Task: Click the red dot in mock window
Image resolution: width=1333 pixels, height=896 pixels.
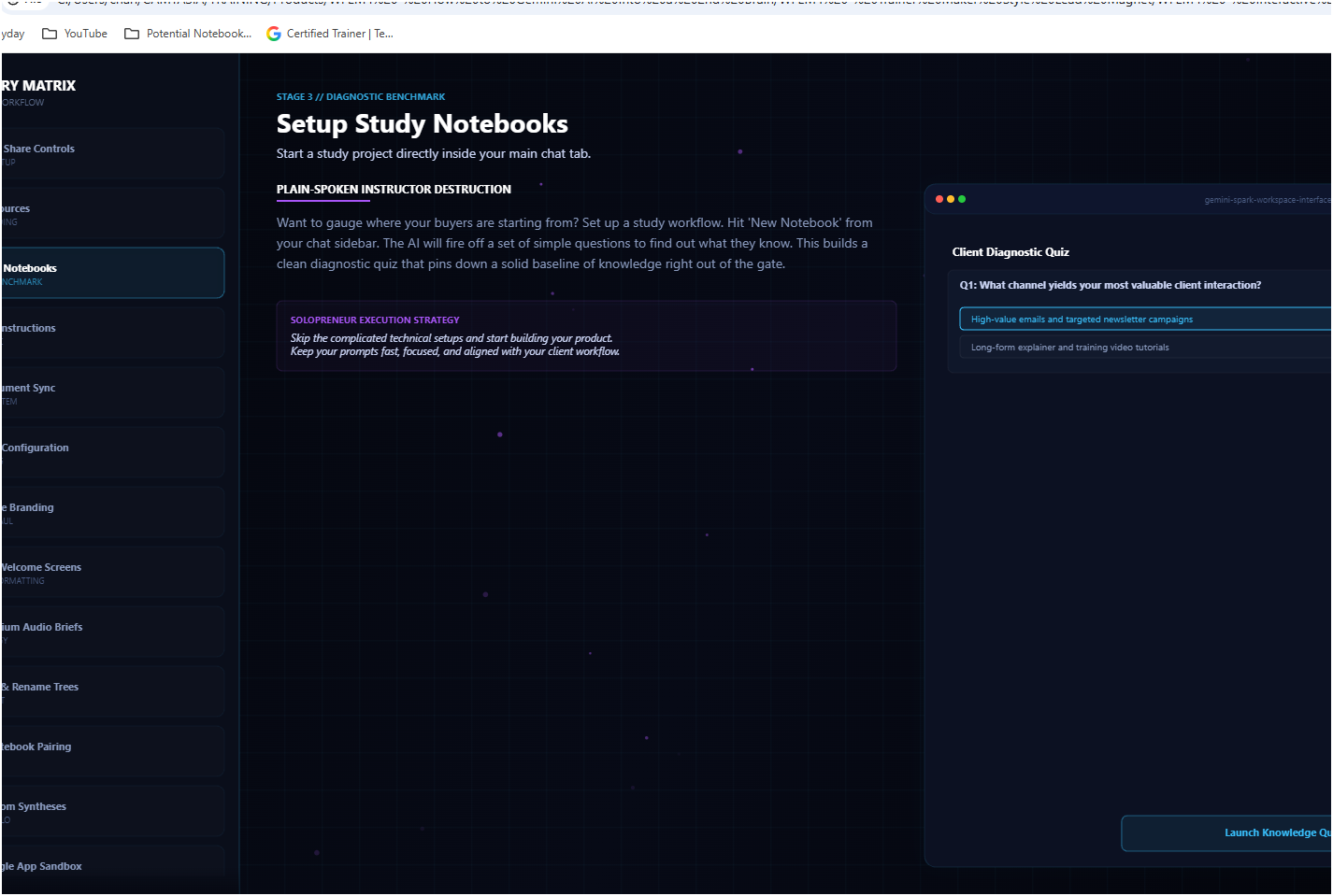Action: point(939,199)
